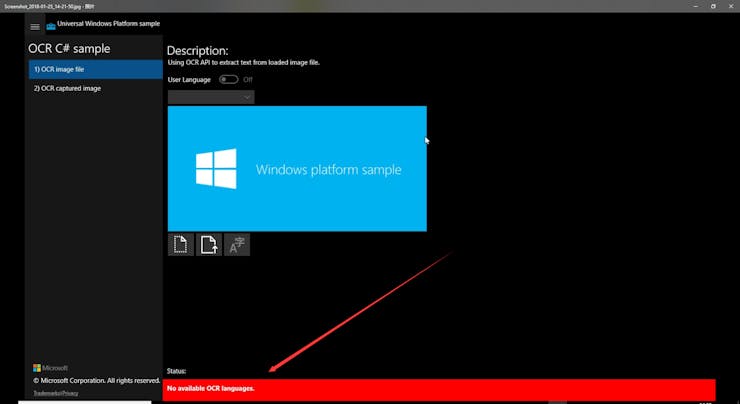
Task: Click the Windows platform sample image
Action: coord(297,168)
